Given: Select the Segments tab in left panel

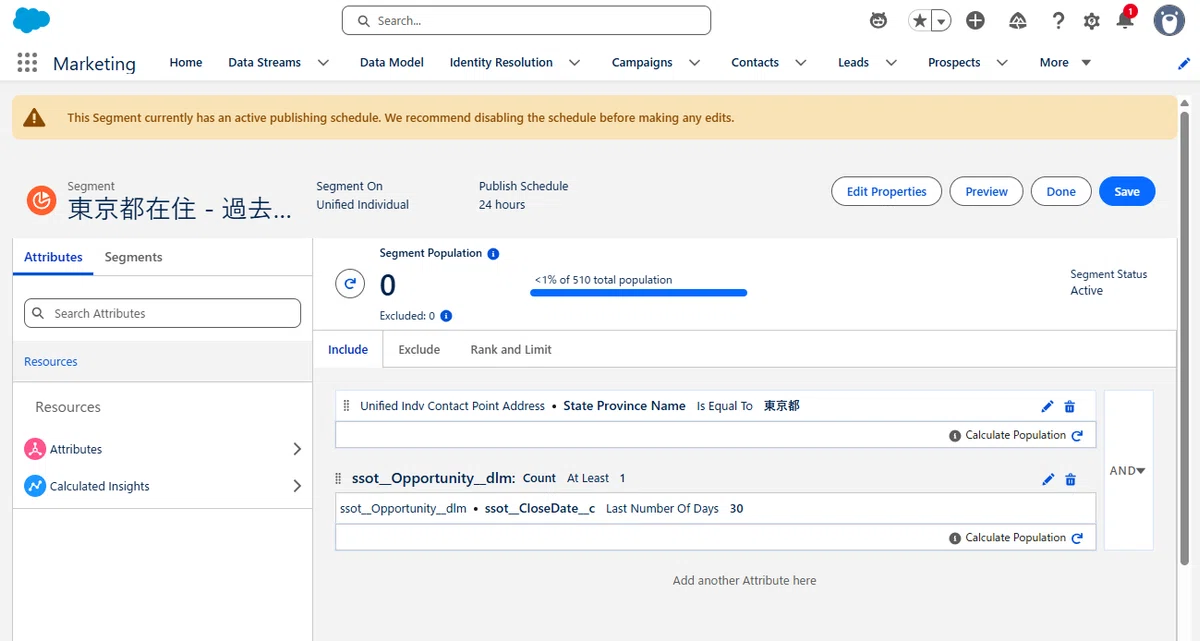Looking at the screenshot, I should (x=133, y=257).
